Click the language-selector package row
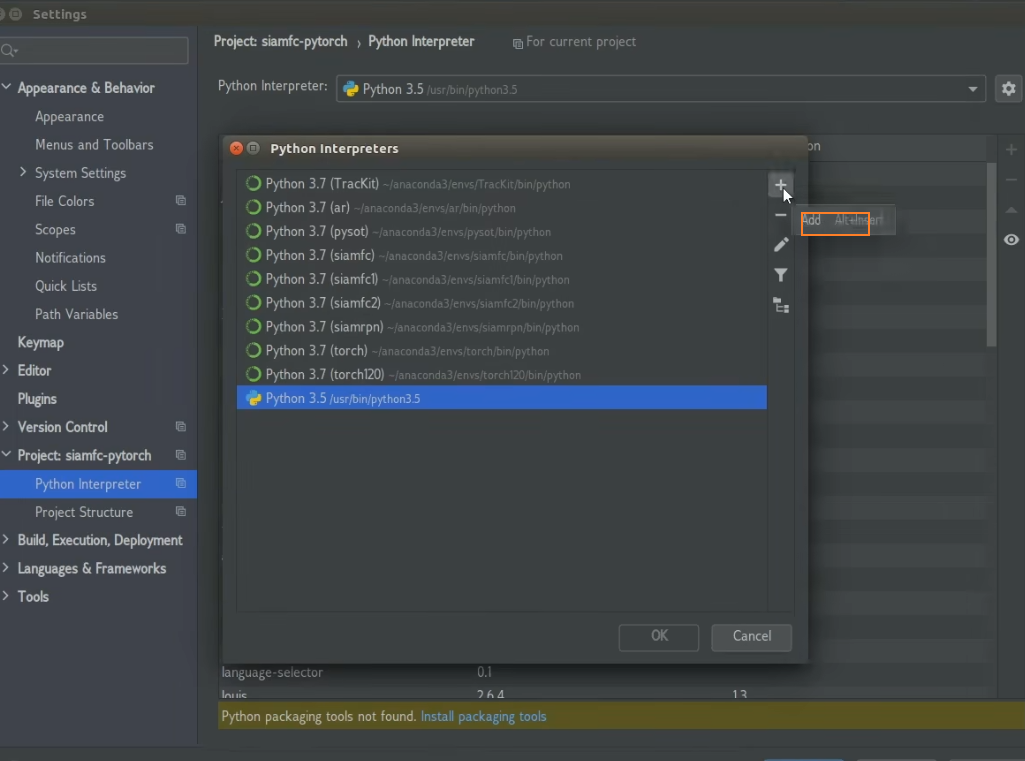Screen dimensions: 1025x761 point(601,672)
